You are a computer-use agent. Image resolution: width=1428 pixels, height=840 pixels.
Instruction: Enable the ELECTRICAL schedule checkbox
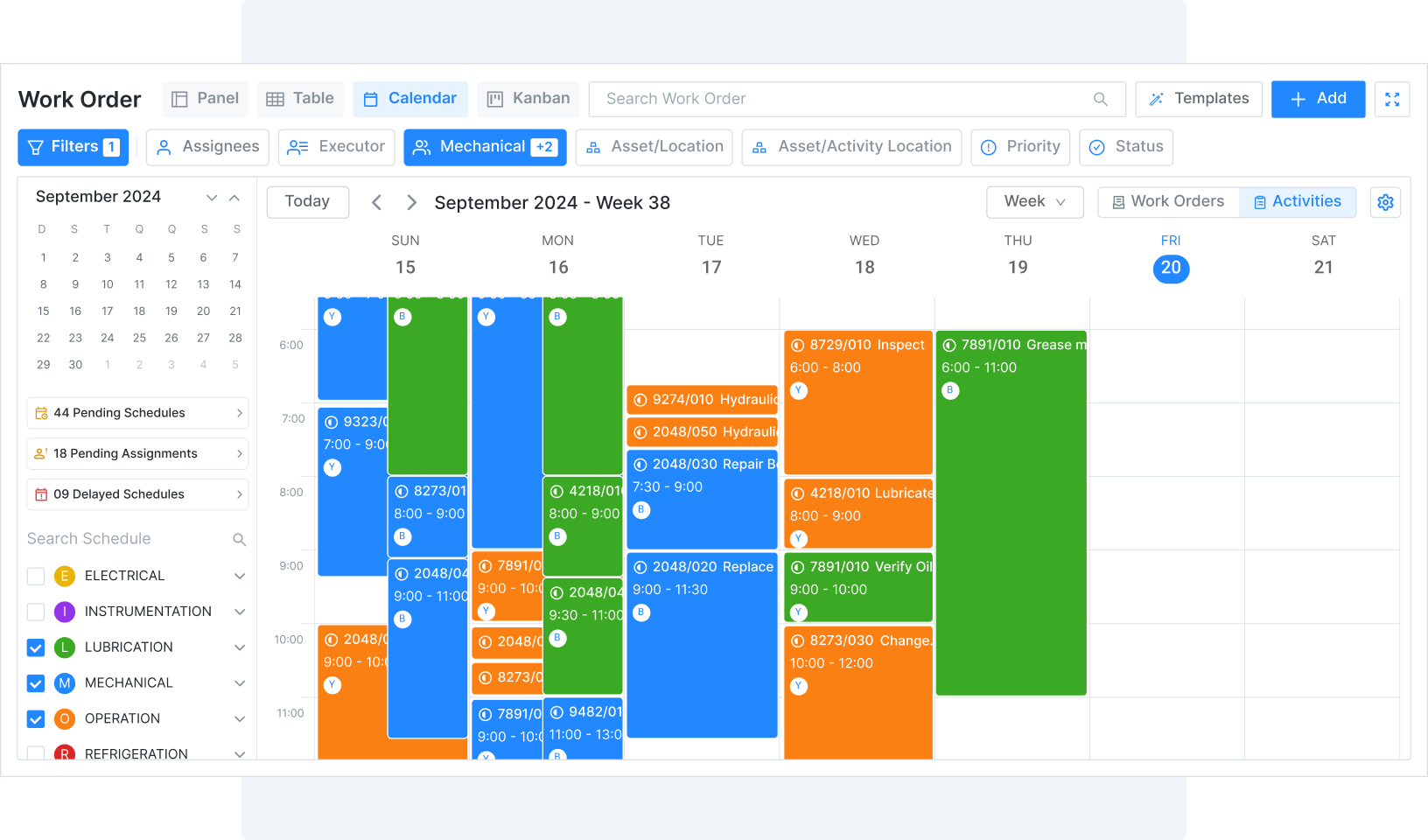tap(35, 576)
